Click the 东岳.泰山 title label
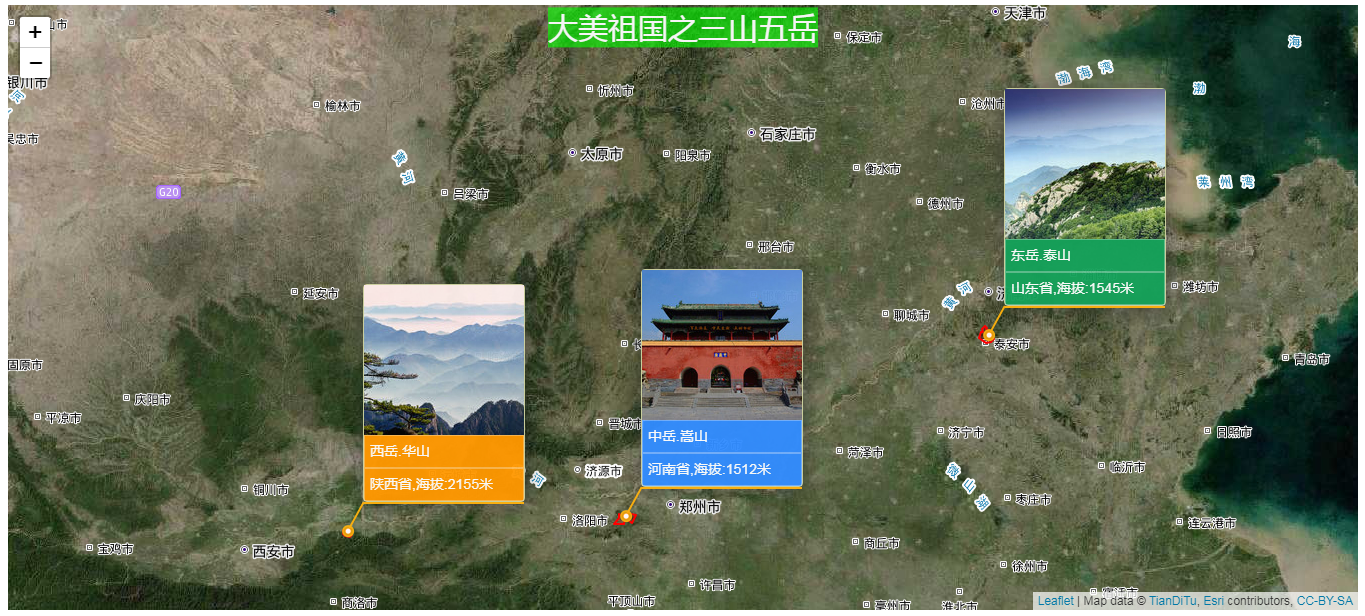 [1041, 255]
